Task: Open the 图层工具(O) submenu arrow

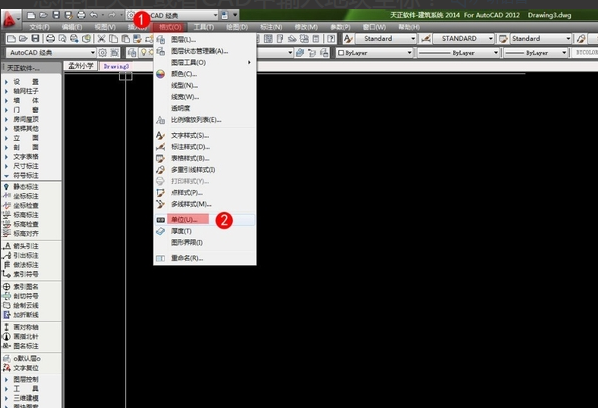Action: (x=249, y=62)
